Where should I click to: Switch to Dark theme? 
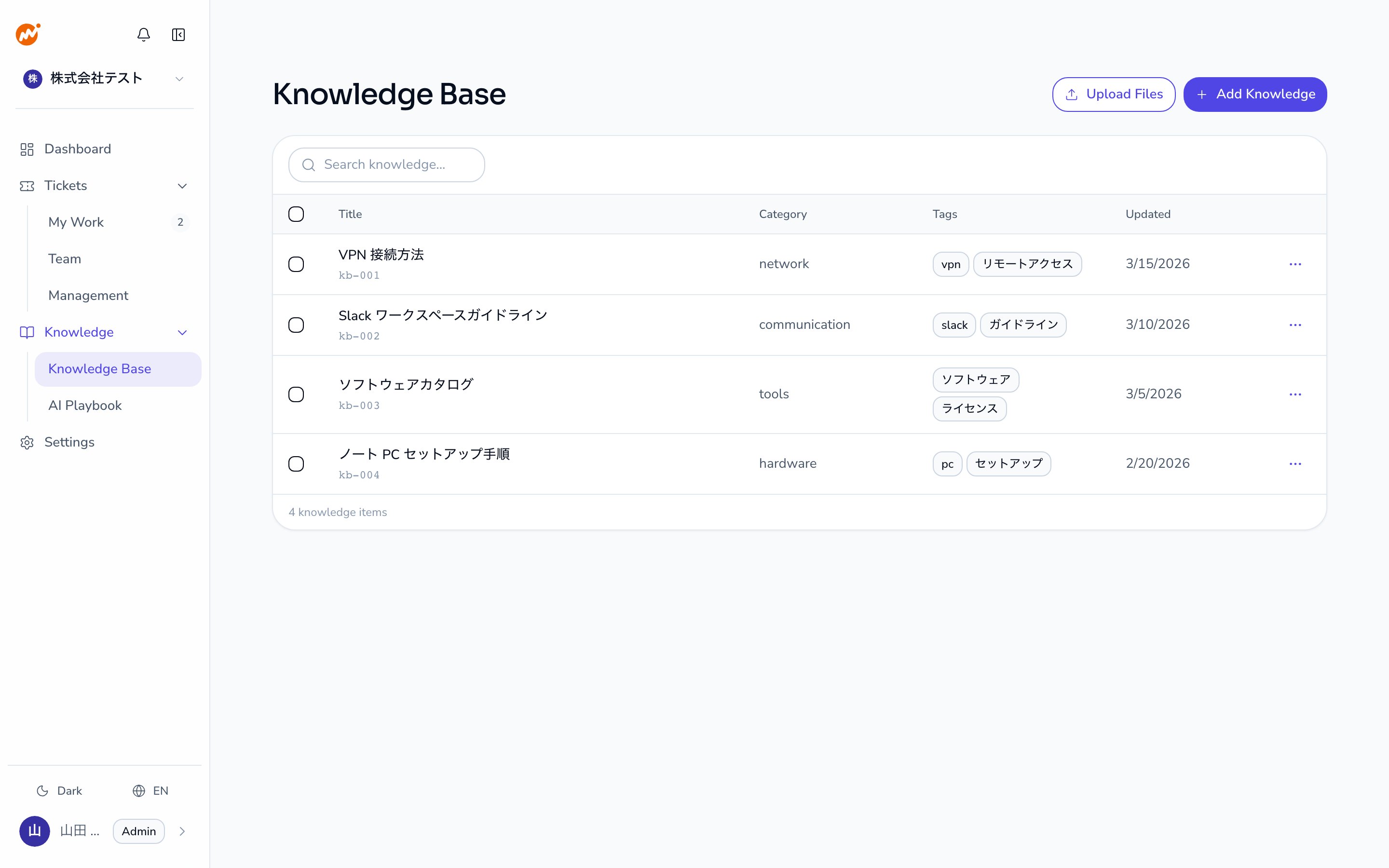60,791
